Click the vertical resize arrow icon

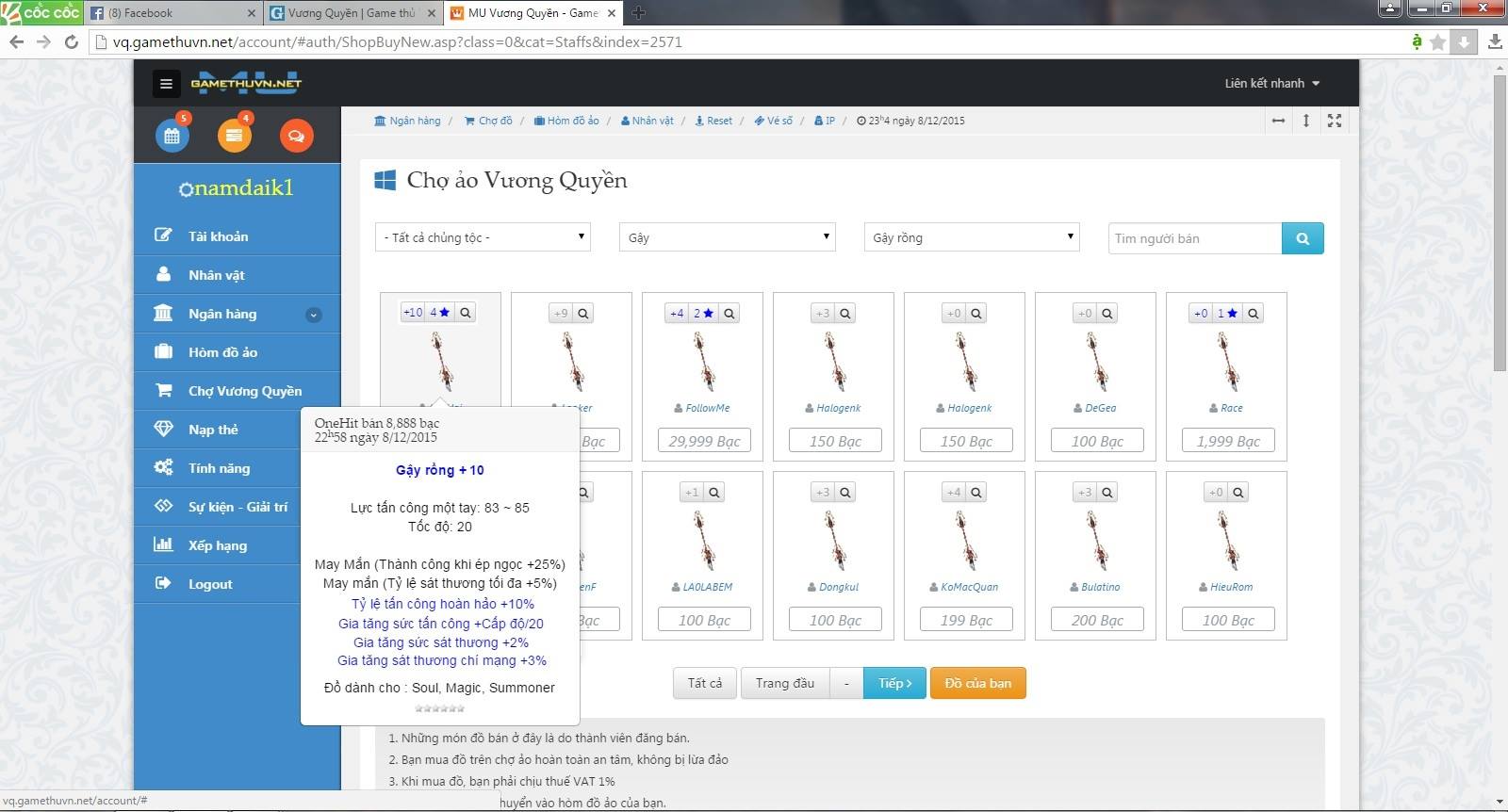click(x=1306, y=121)
